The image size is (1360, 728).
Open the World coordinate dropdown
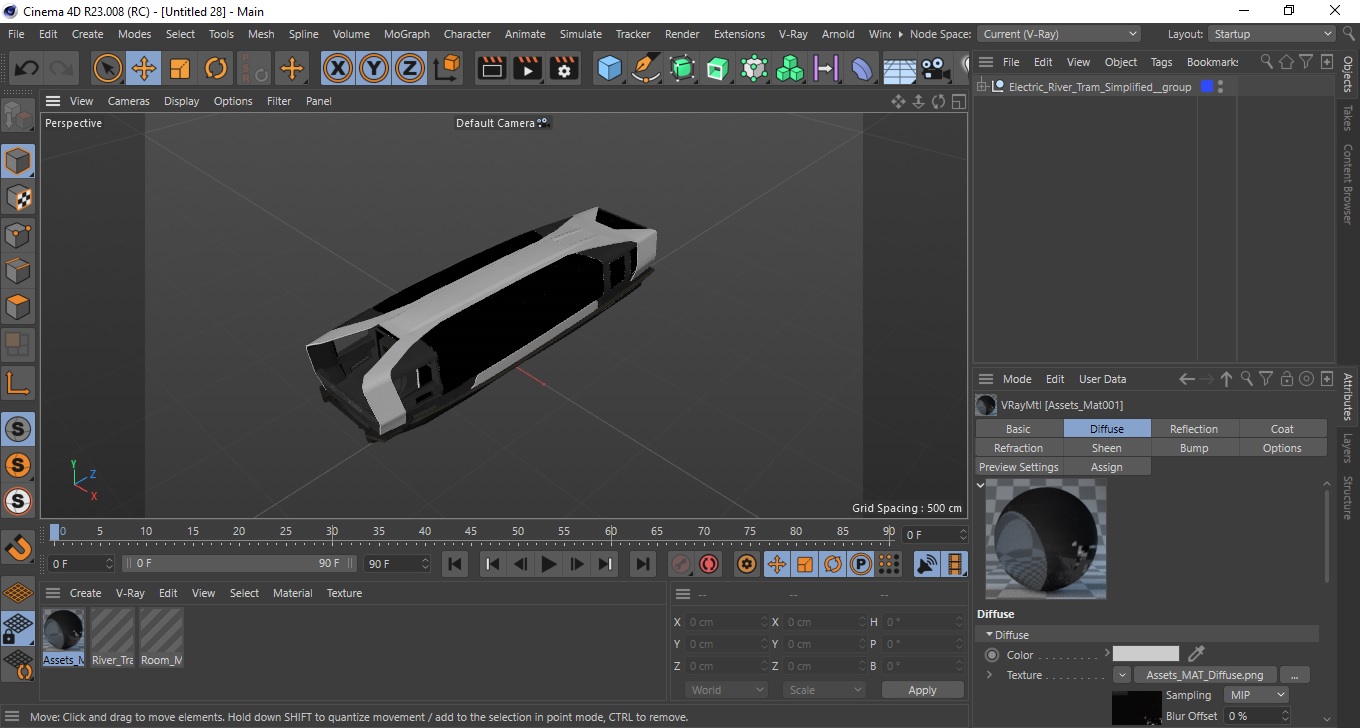coord(727,690)
